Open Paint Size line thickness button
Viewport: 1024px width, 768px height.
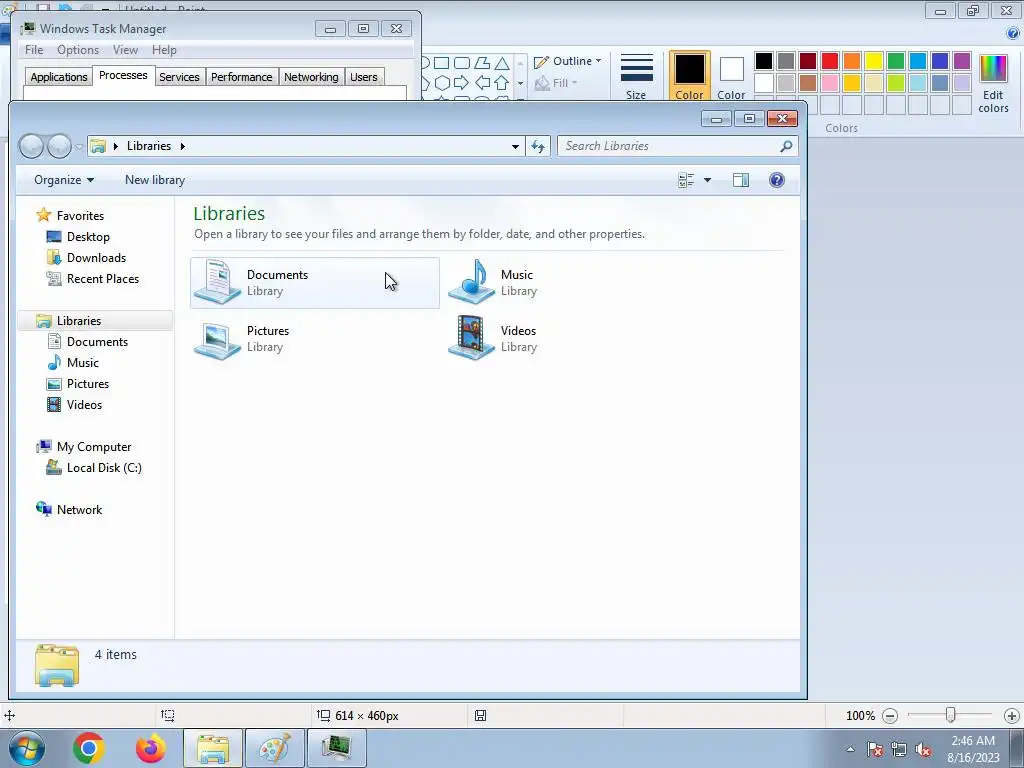point(636,76)
